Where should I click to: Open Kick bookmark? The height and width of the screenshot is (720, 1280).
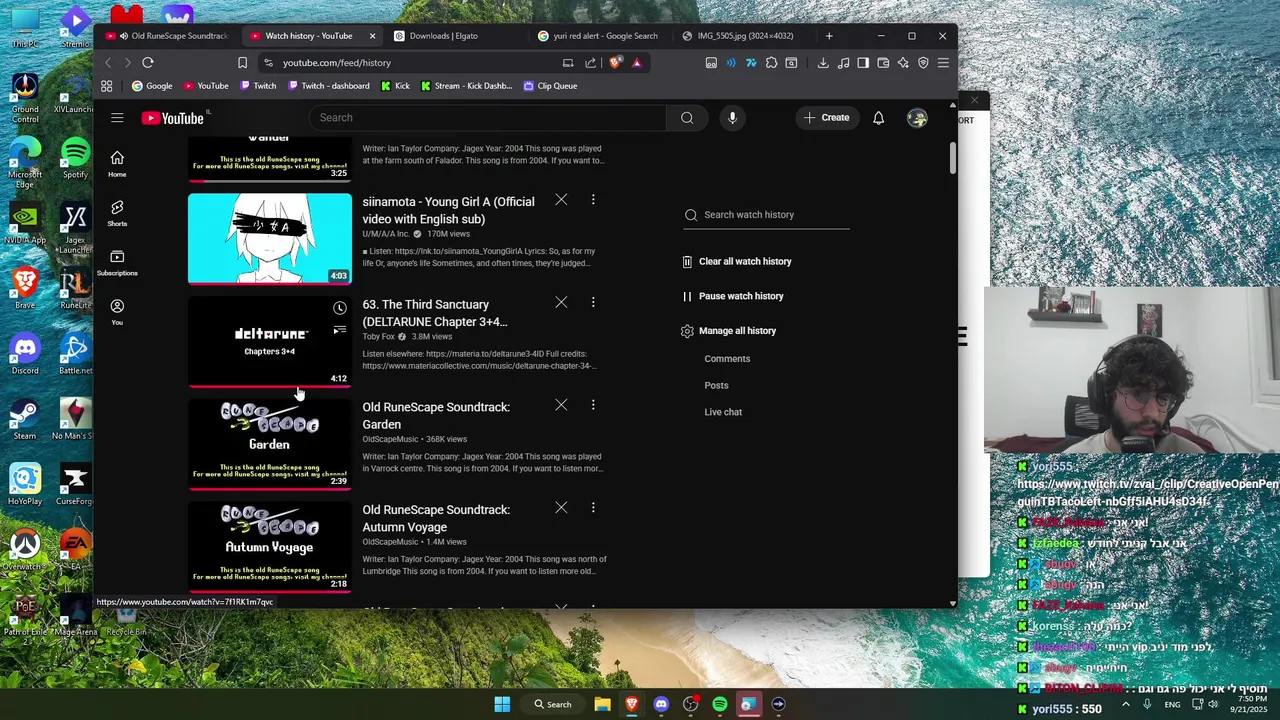(x=396, y=86)
